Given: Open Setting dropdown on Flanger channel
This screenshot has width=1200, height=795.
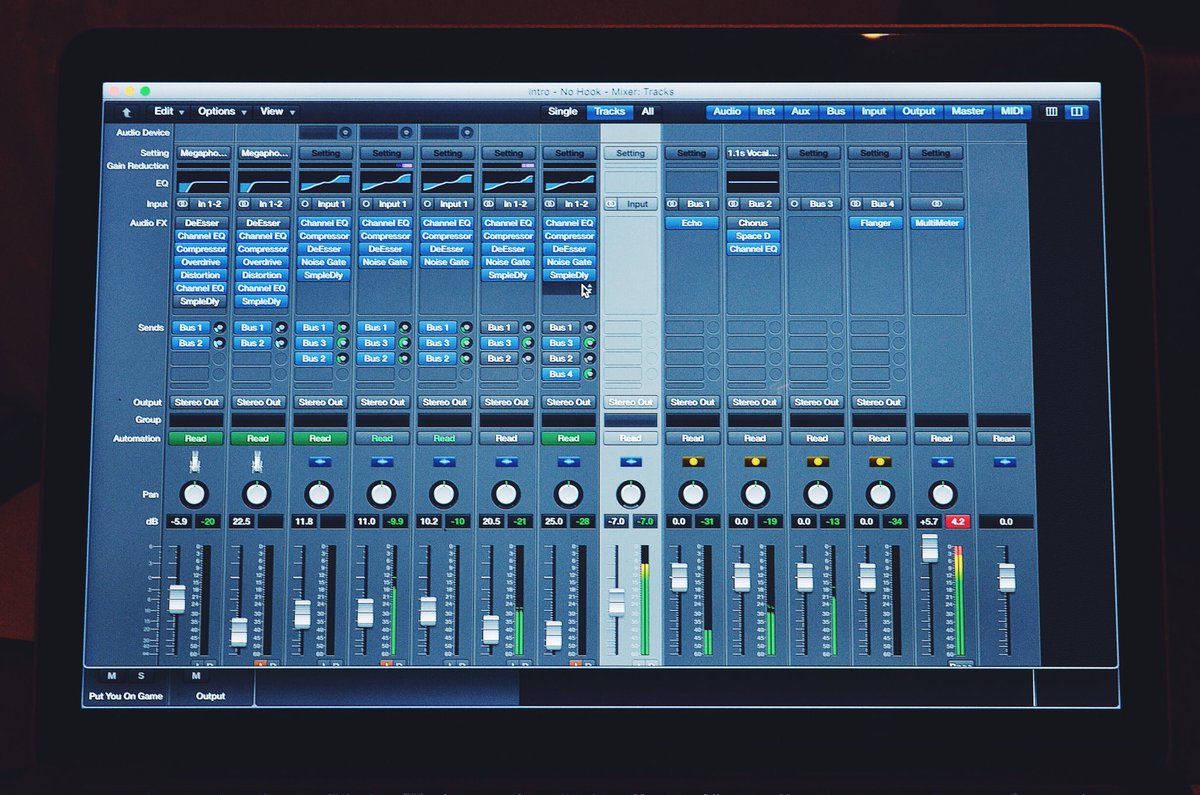Looking at the screenshot, I should click(x=875, y=153).
